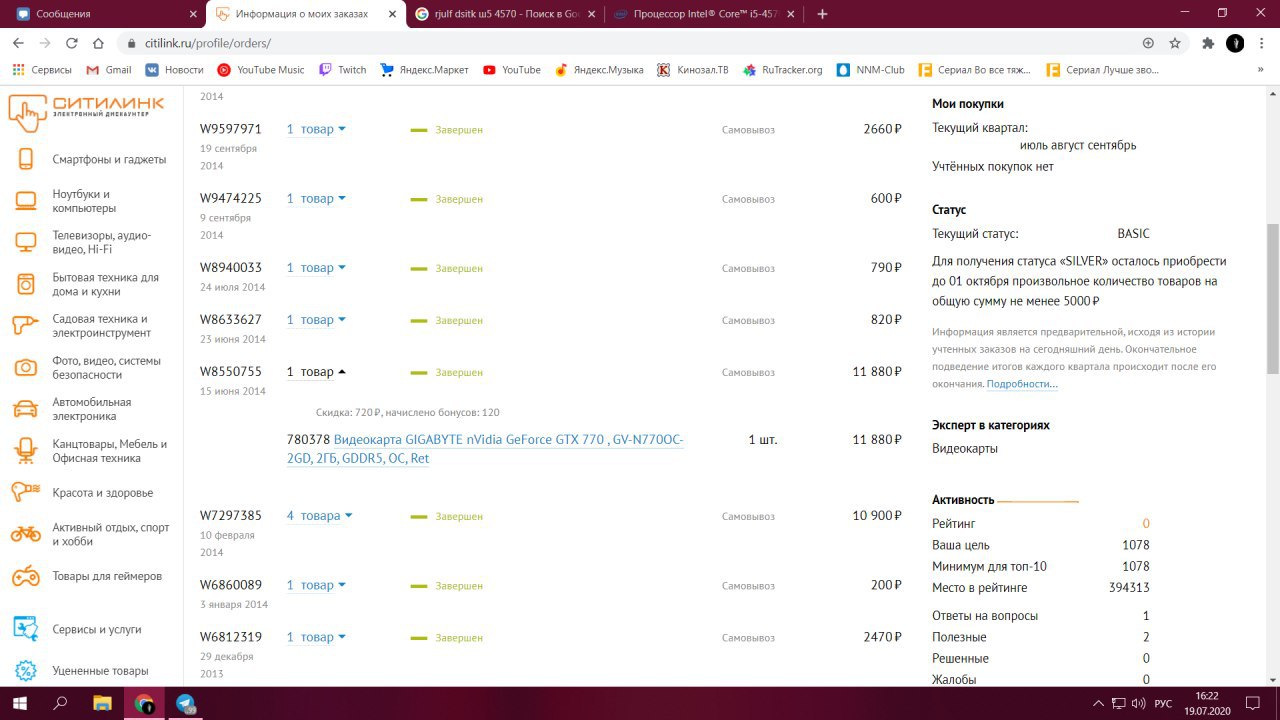Image resolution: width=1280 pixels, height=720 pixels.
Task: Click Видеокарты expert category text
Action: tap(965, 448)
